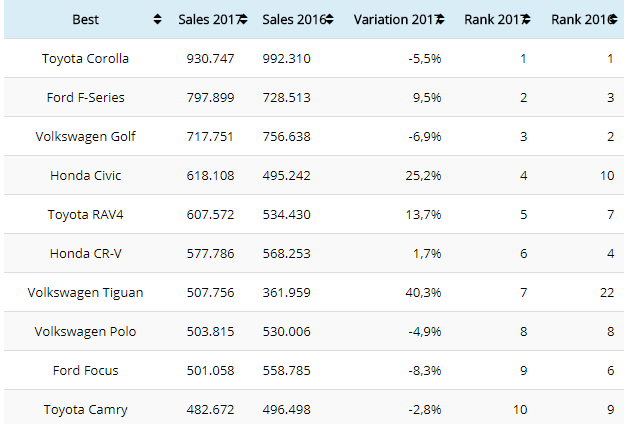This screenshot has height=424, width=632.
Task: Select the Ford Focus model name
Action: [85, 370]
